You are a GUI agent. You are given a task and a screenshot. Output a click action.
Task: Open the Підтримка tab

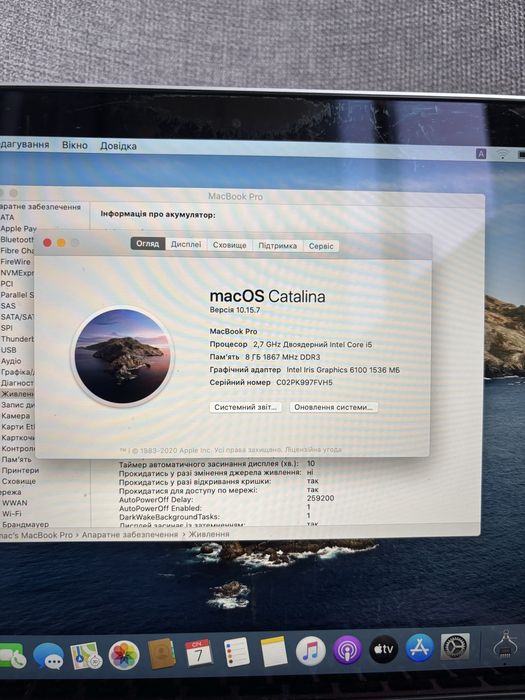[278, 246]
